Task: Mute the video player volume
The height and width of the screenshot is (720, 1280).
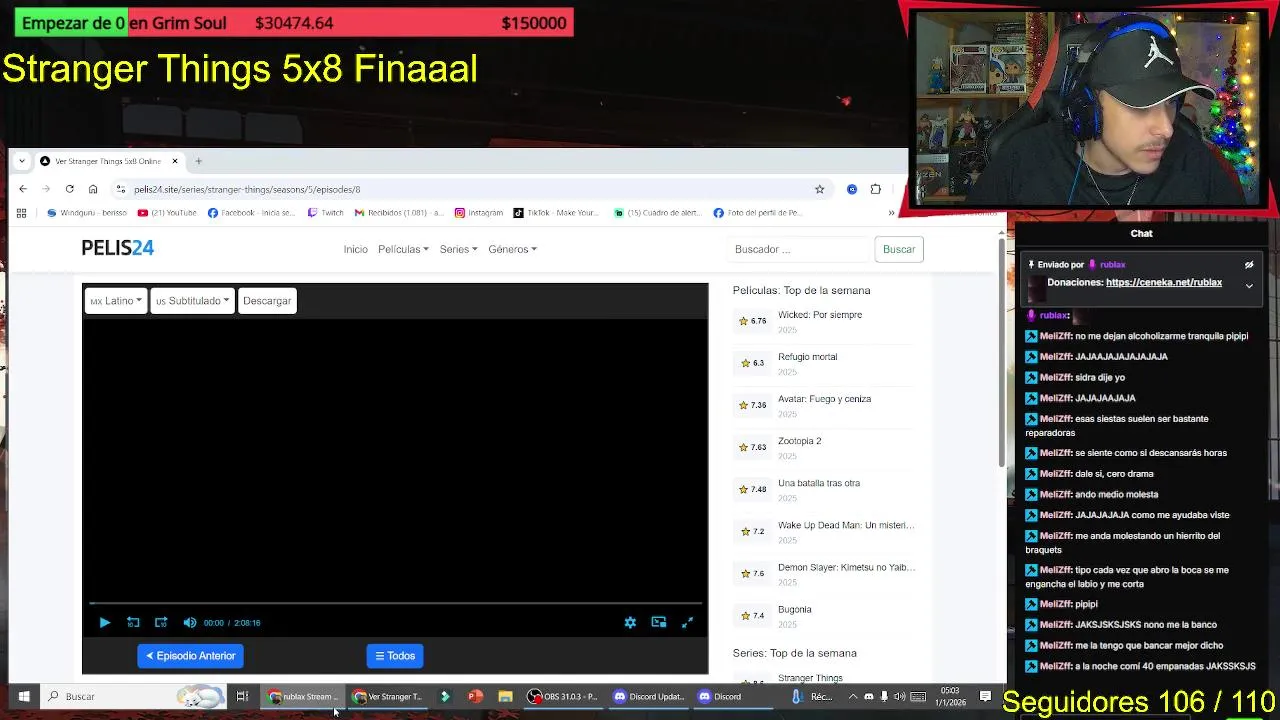Action: (190, 622)
